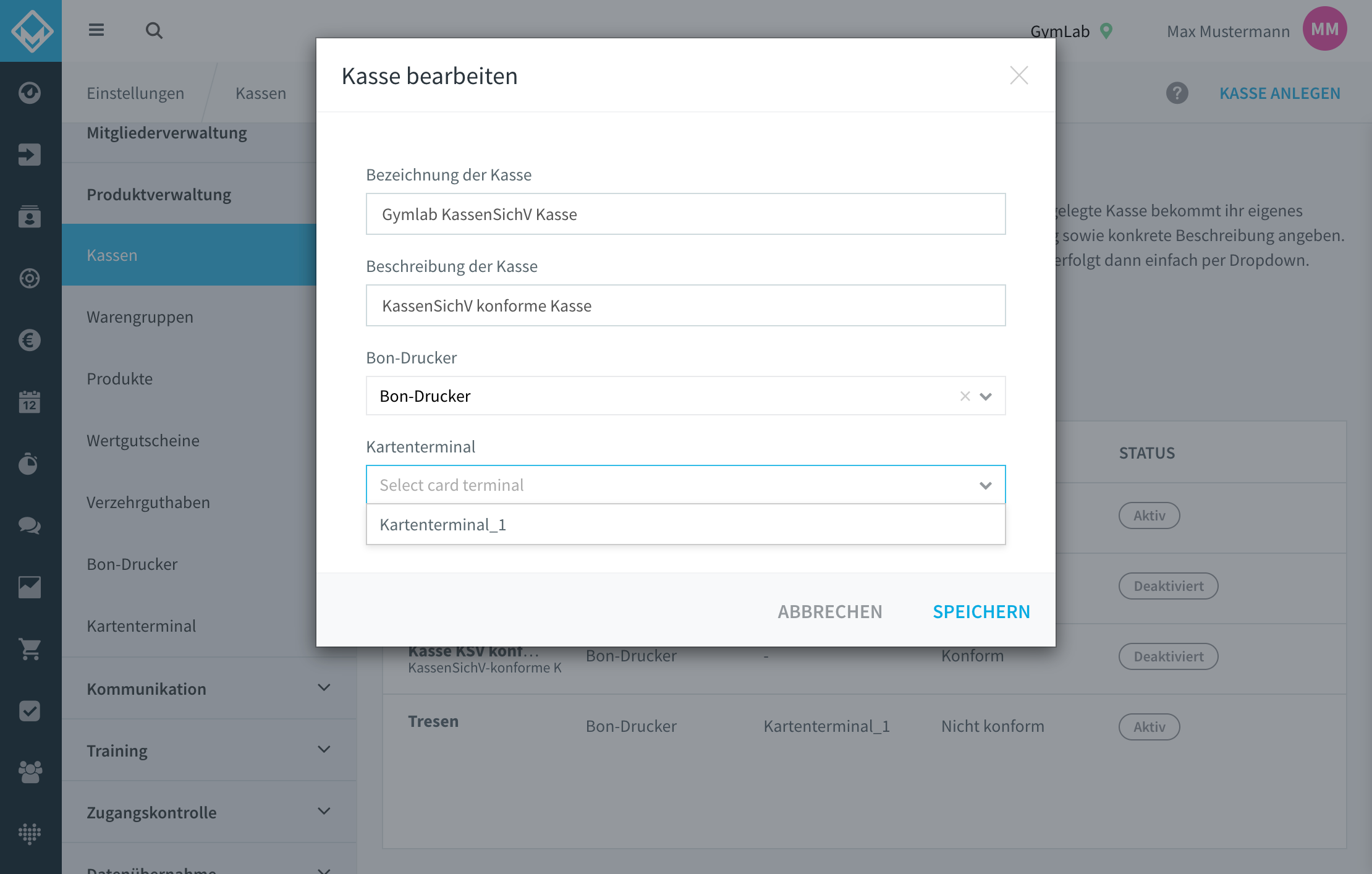Open the Bon-Drucker dropdown arrow
Image resolution: width=1372 pixels, height=874 pixels.
pyautogui.click(x=986, y=396)
